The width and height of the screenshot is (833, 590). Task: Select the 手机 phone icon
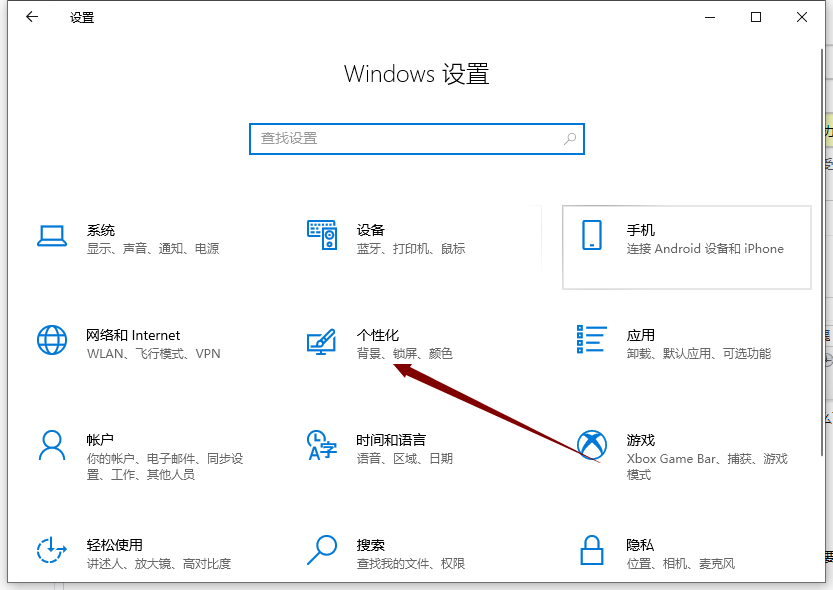pos(591,236)
